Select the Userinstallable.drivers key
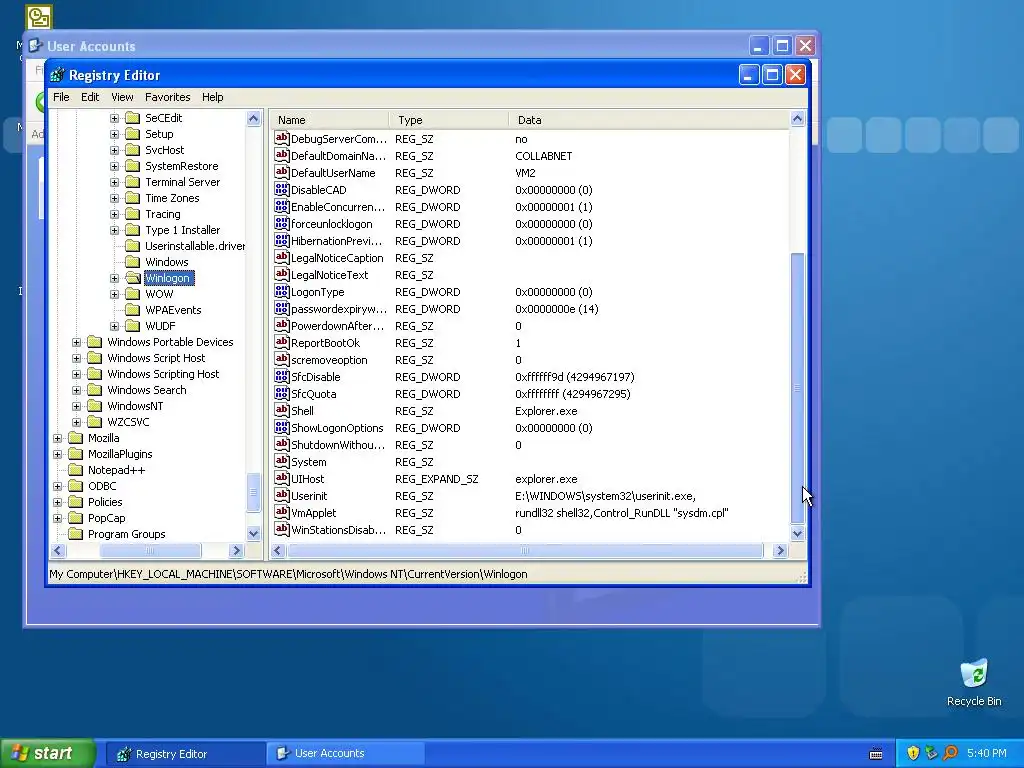1024x768 pixels. coord(195,246)
